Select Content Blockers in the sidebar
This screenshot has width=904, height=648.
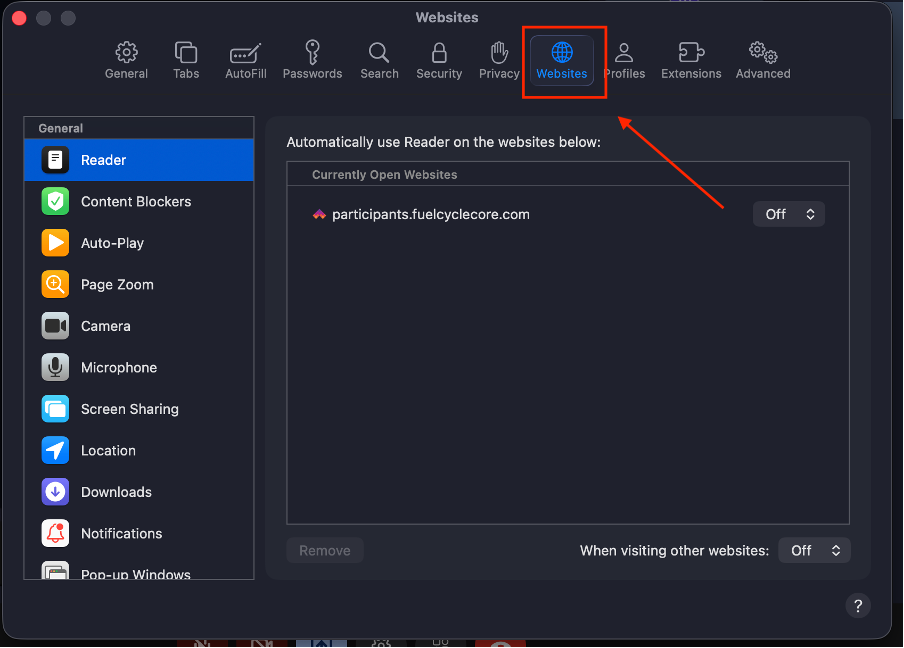pos(135,202)
